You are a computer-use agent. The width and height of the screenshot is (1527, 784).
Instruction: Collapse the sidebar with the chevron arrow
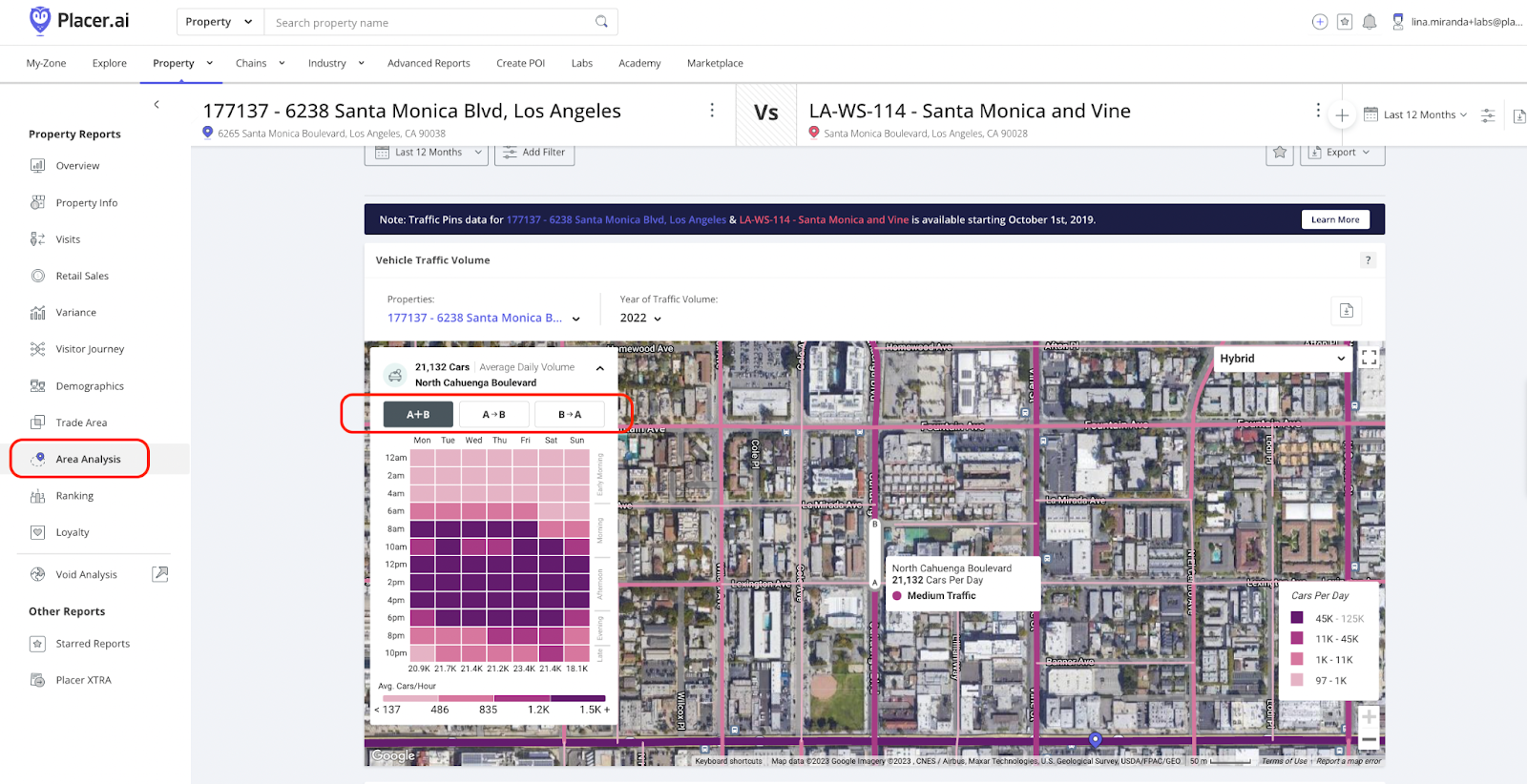point(157,105)
